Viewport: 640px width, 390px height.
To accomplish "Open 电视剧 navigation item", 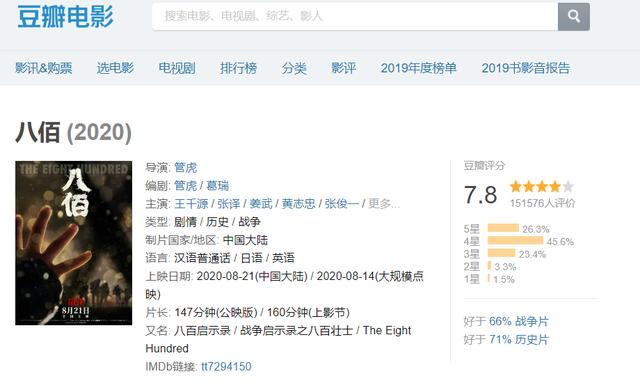I will point(177,68).
